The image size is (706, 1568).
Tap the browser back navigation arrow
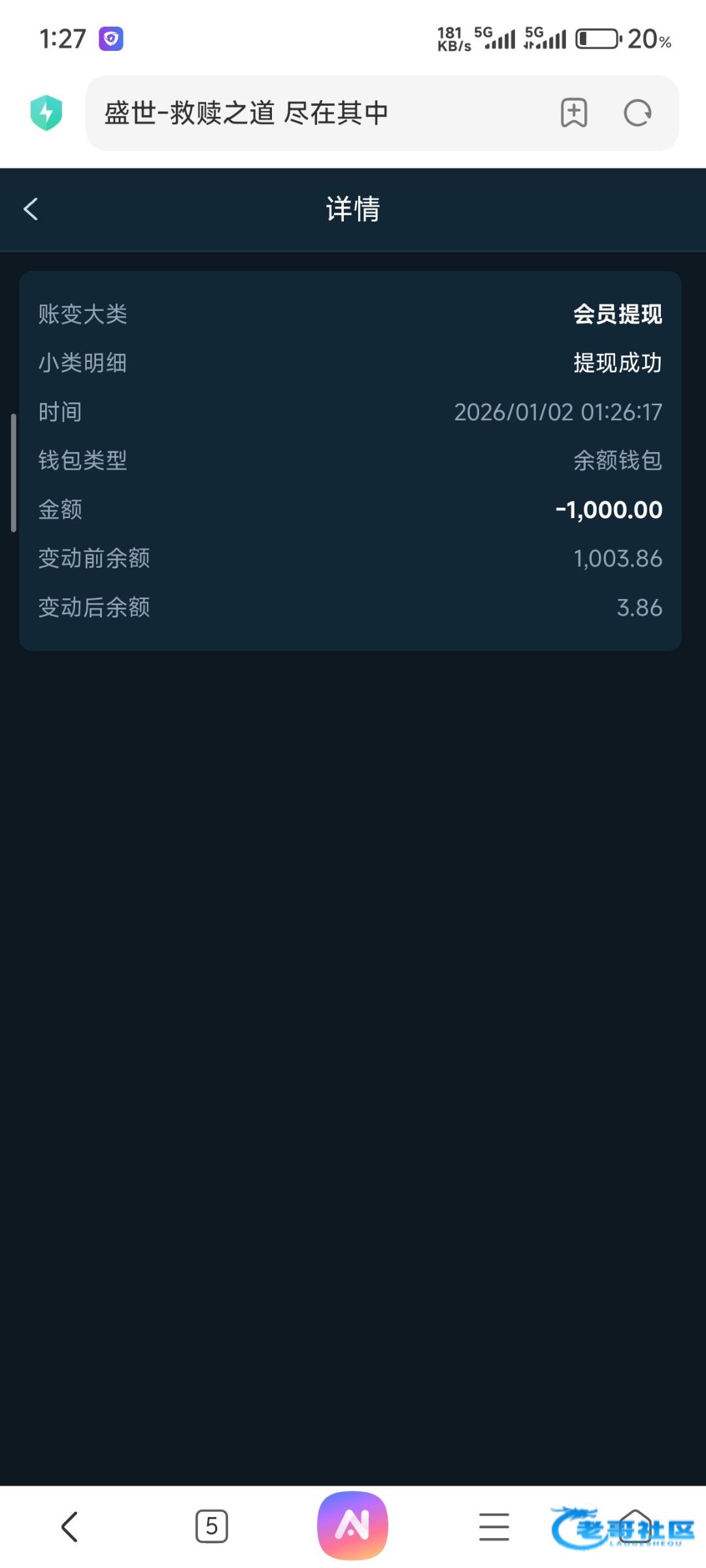tap(69, 1527)
